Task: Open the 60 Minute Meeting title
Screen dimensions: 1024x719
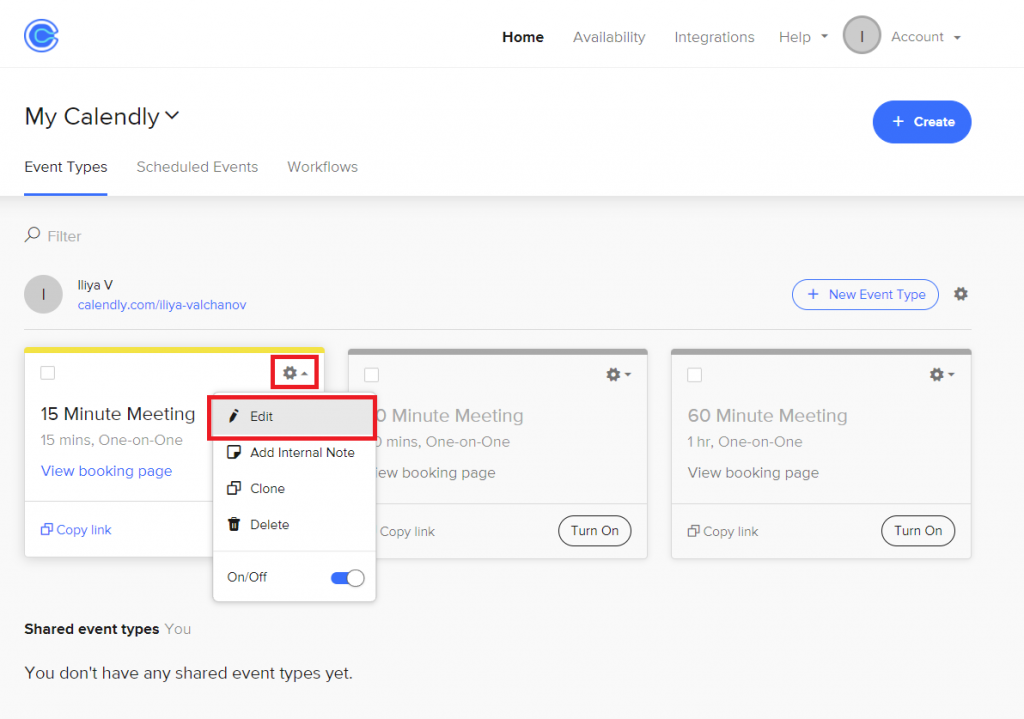Action: click(x=767, y=416)
